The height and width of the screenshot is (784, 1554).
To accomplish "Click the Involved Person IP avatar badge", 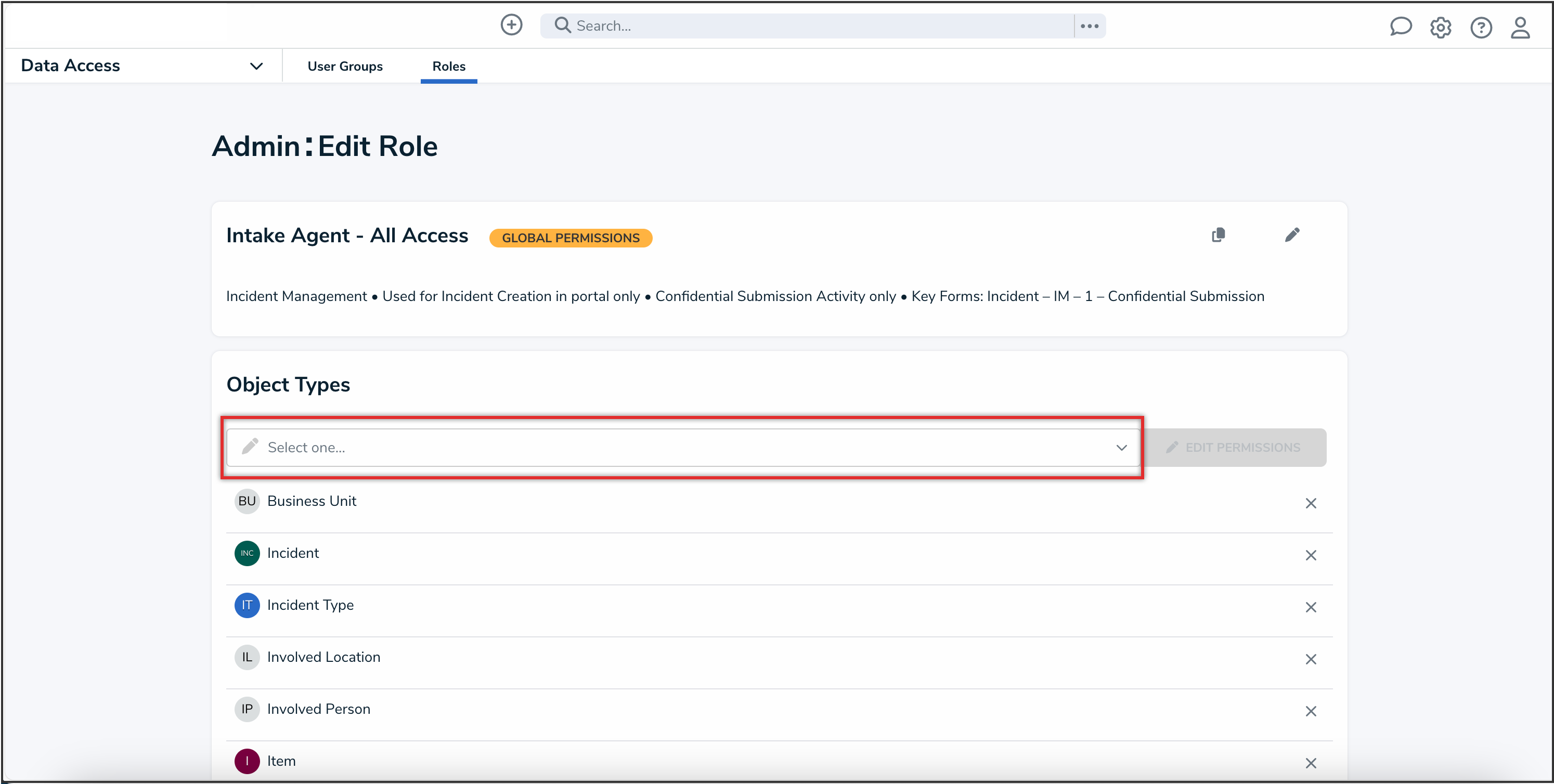I will (247, 709).
